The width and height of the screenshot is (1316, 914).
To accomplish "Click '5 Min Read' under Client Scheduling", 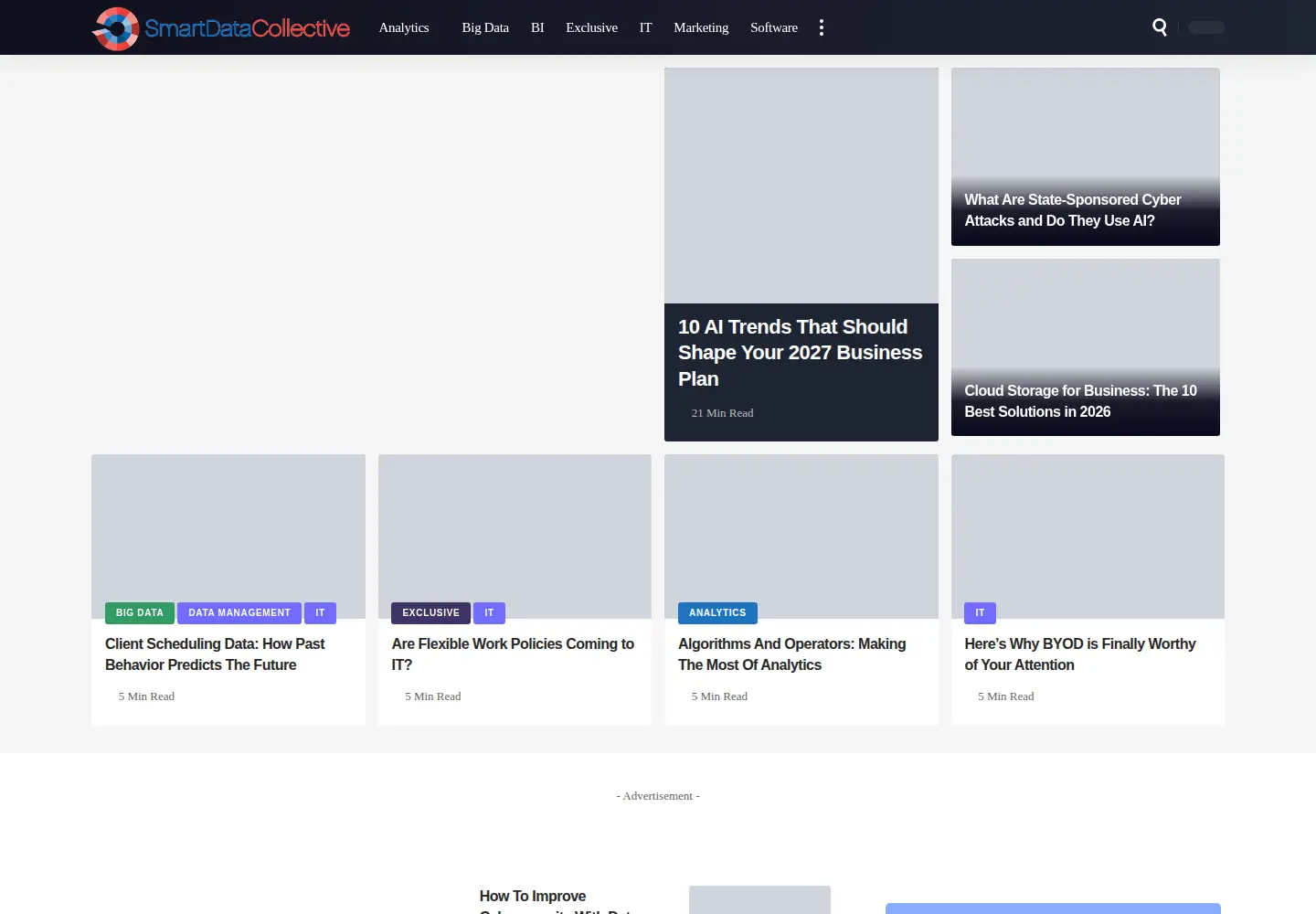I will tap(146, 696).
